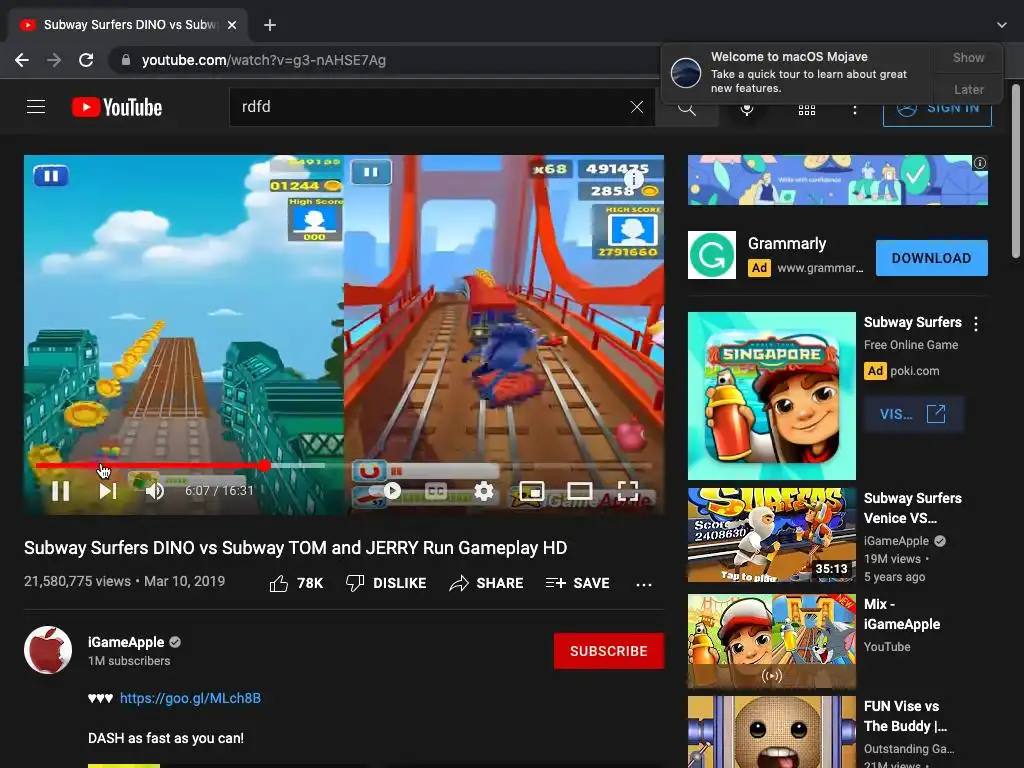The width and height of the screenshot is (1024, 768).
Task: Open more actions ellipsis under video
Action: coord(644,584)
